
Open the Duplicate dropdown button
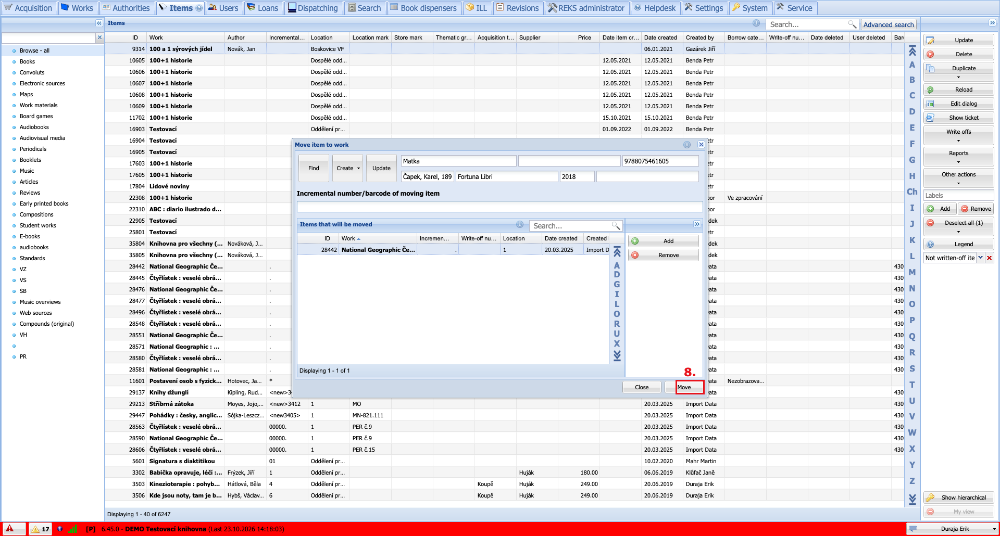[959, 71]
